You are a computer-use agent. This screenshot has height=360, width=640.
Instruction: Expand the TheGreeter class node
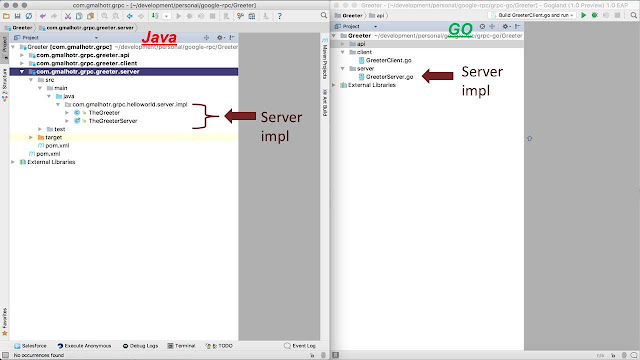(x=67, y=113)
